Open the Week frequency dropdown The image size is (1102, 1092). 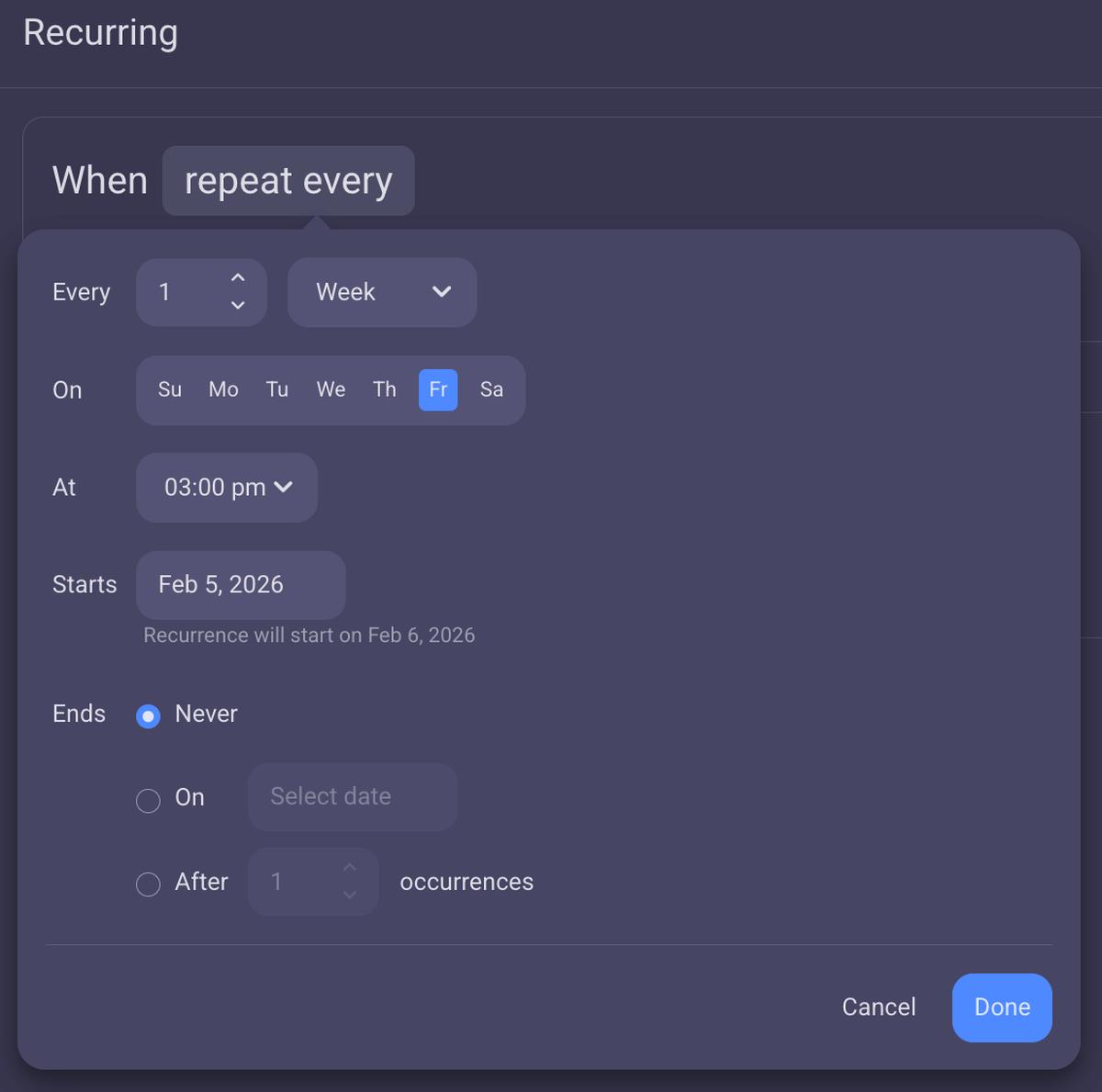[382, 292]
